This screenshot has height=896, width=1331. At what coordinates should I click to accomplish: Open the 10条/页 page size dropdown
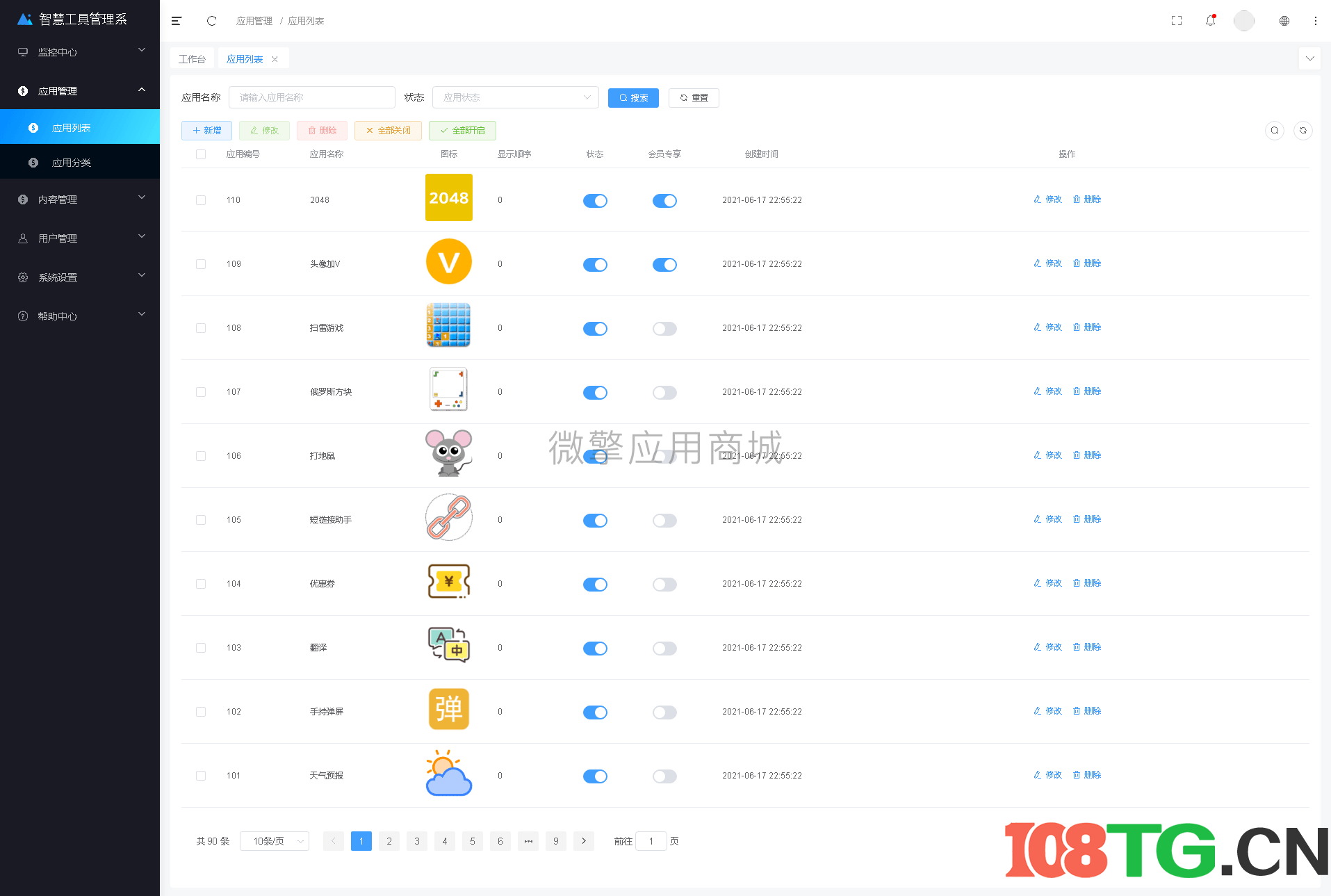click(274, 840)
